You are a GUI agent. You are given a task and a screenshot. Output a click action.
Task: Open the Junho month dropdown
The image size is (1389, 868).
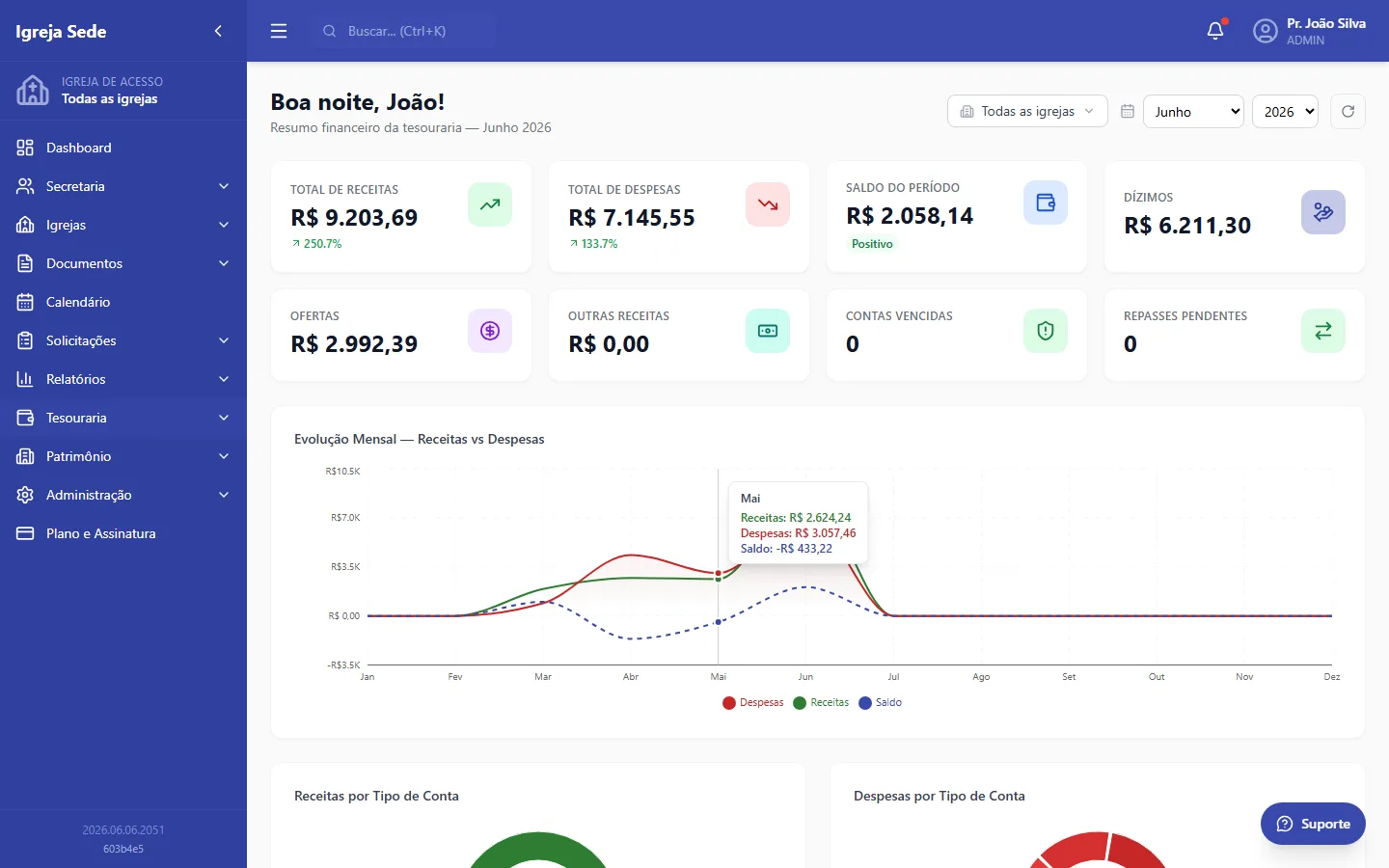coord(1193,112)
